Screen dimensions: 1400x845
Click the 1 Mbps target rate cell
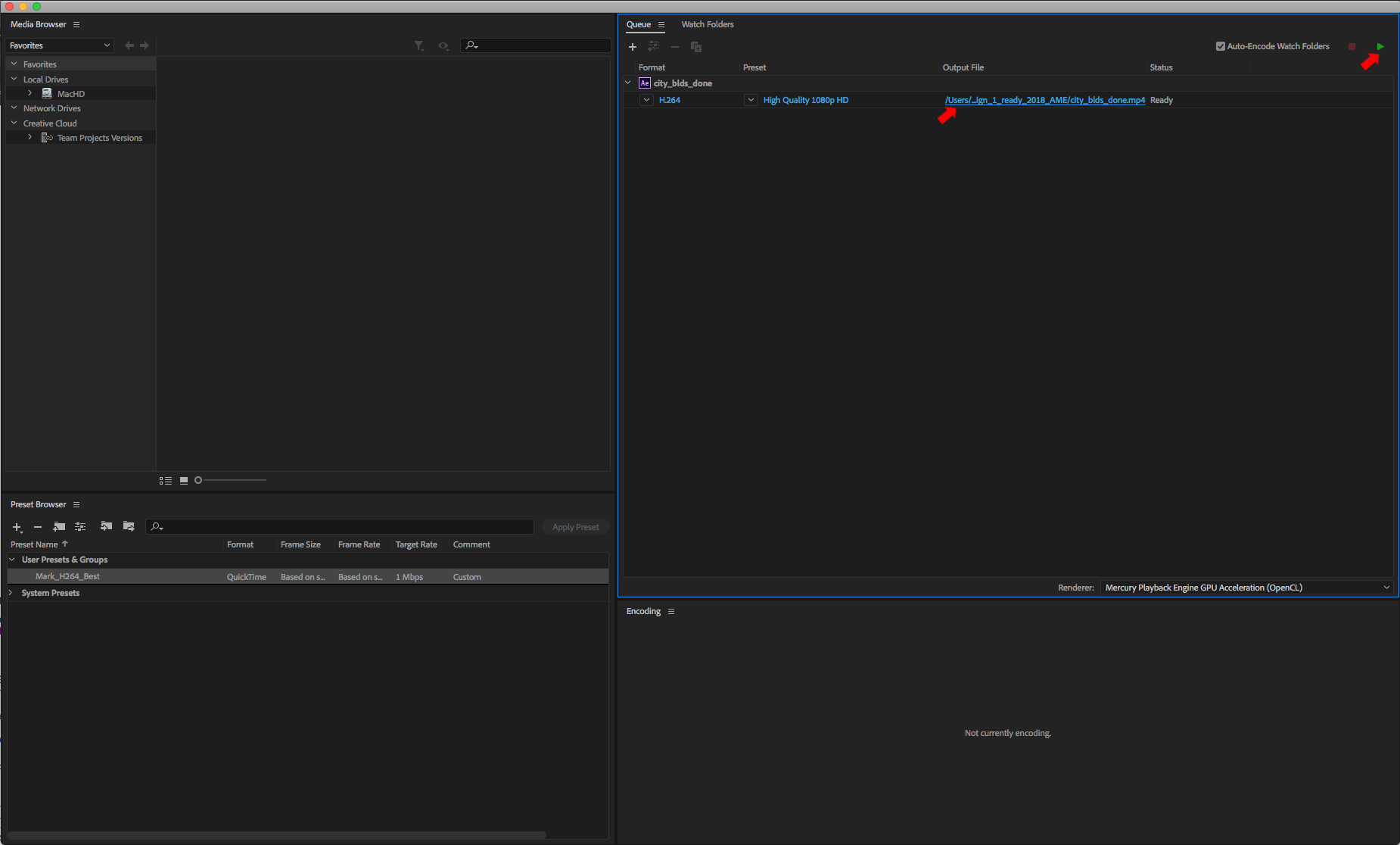tap(409, 577)
